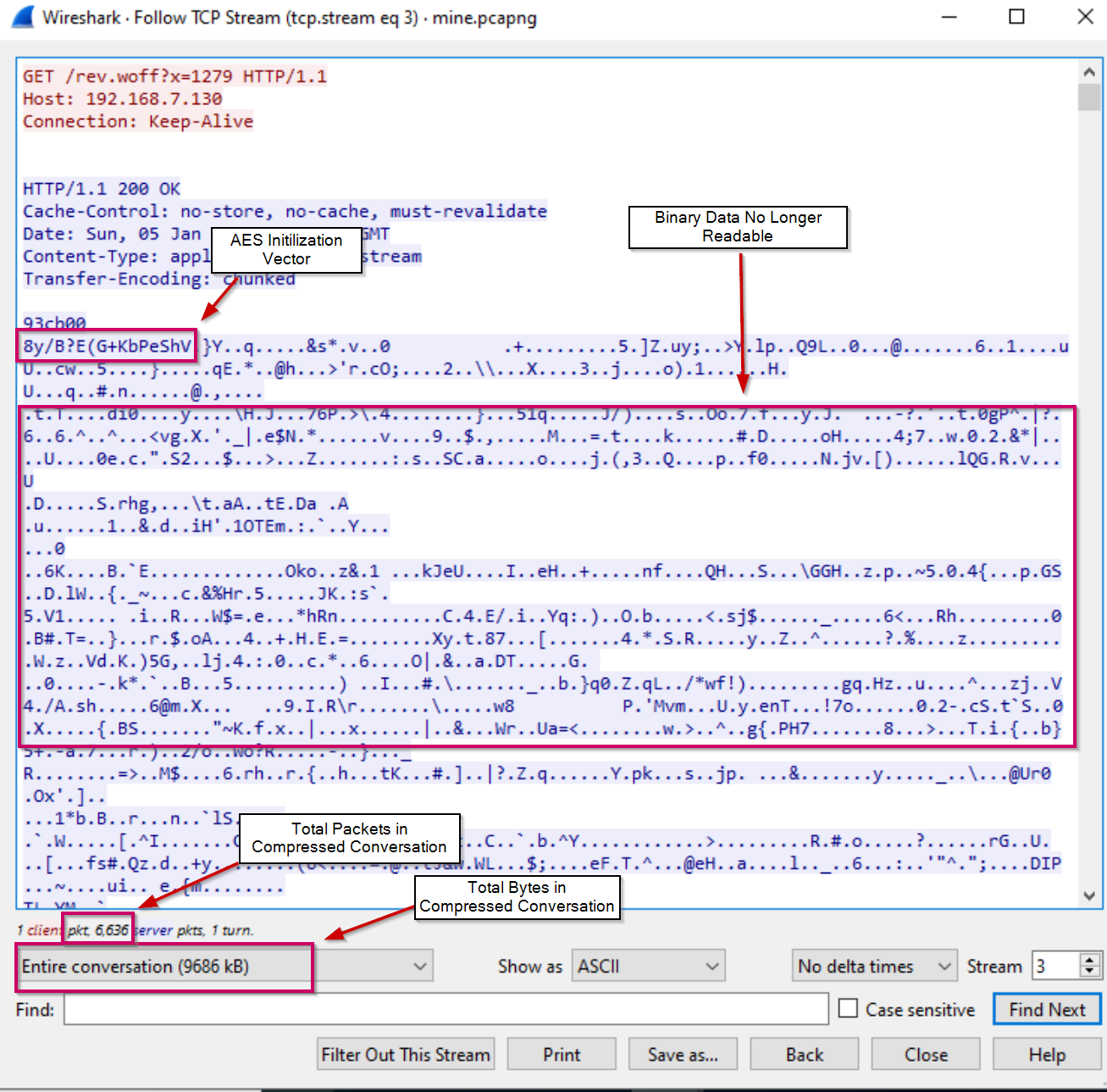Open the No delta times dropdown
This screenshot has width=1107, height=1092.
[875, 967]
